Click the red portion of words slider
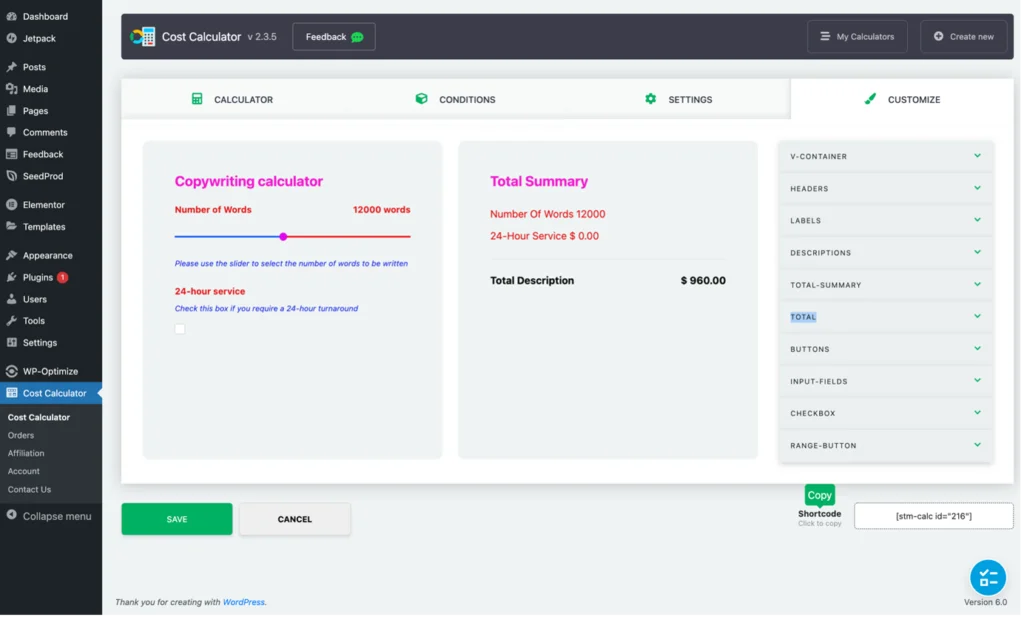 click(x=349, y=237)
